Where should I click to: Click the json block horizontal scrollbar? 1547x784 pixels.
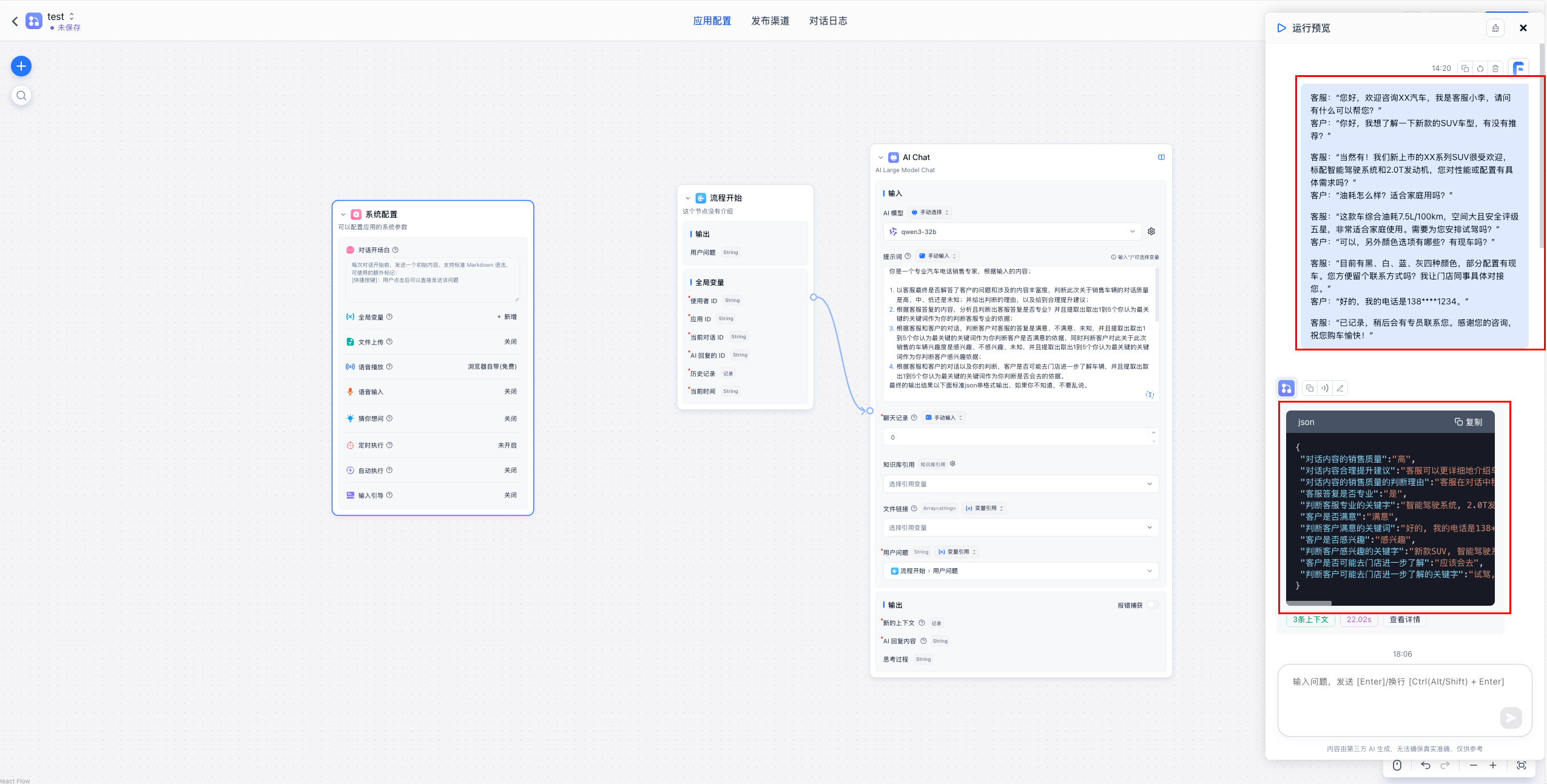1309,603
